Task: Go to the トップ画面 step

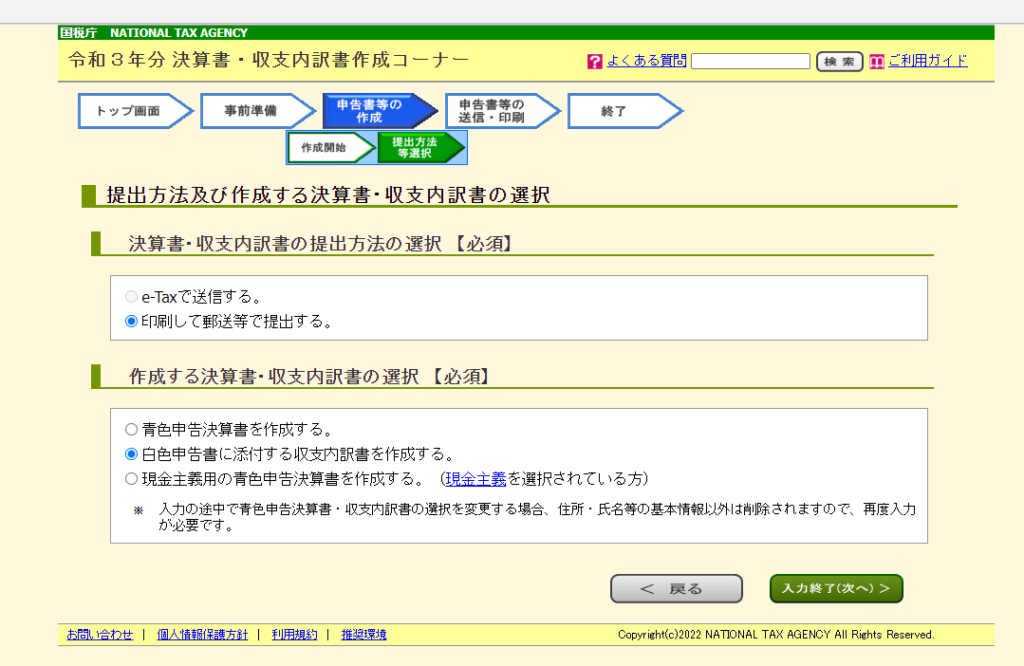Action: [136, 111]
